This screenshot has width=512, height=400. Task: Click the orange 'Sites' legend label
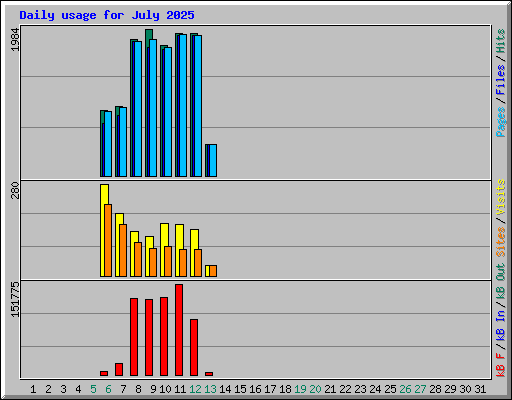click(500, 242)
